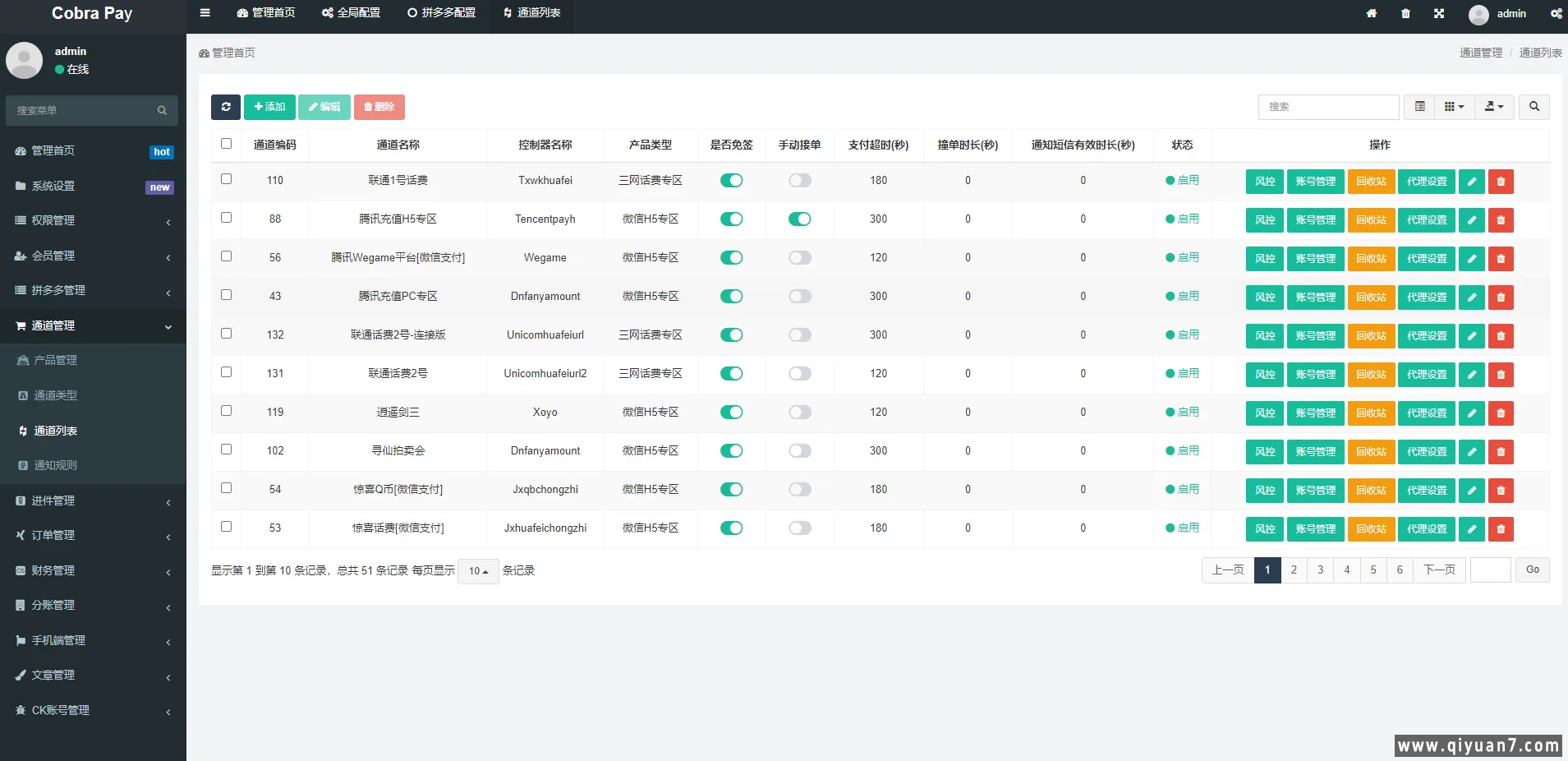Edit channel 110 using the pencil icon

pyautogui.click(x=1472, y=181)
